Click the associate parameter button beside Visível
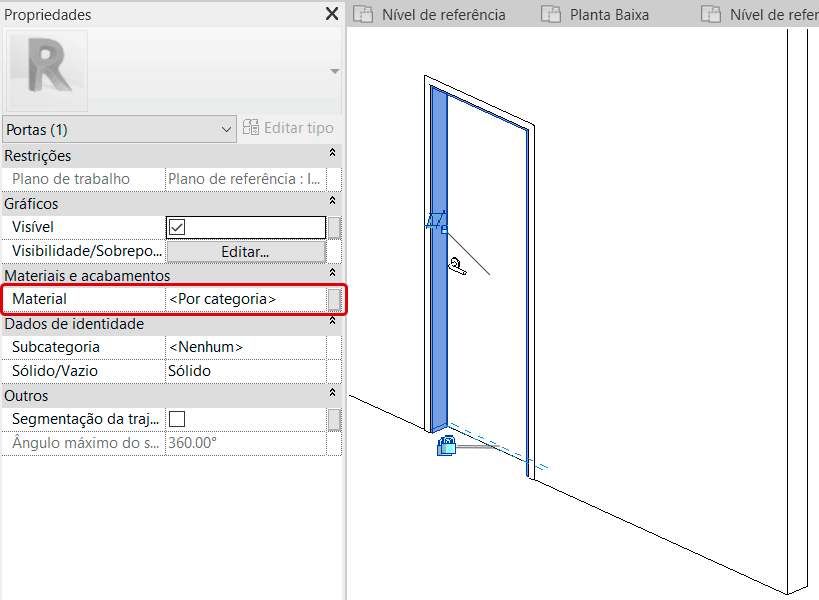The height and width of the screenshot is (600, 819). [x=334, y=227]
